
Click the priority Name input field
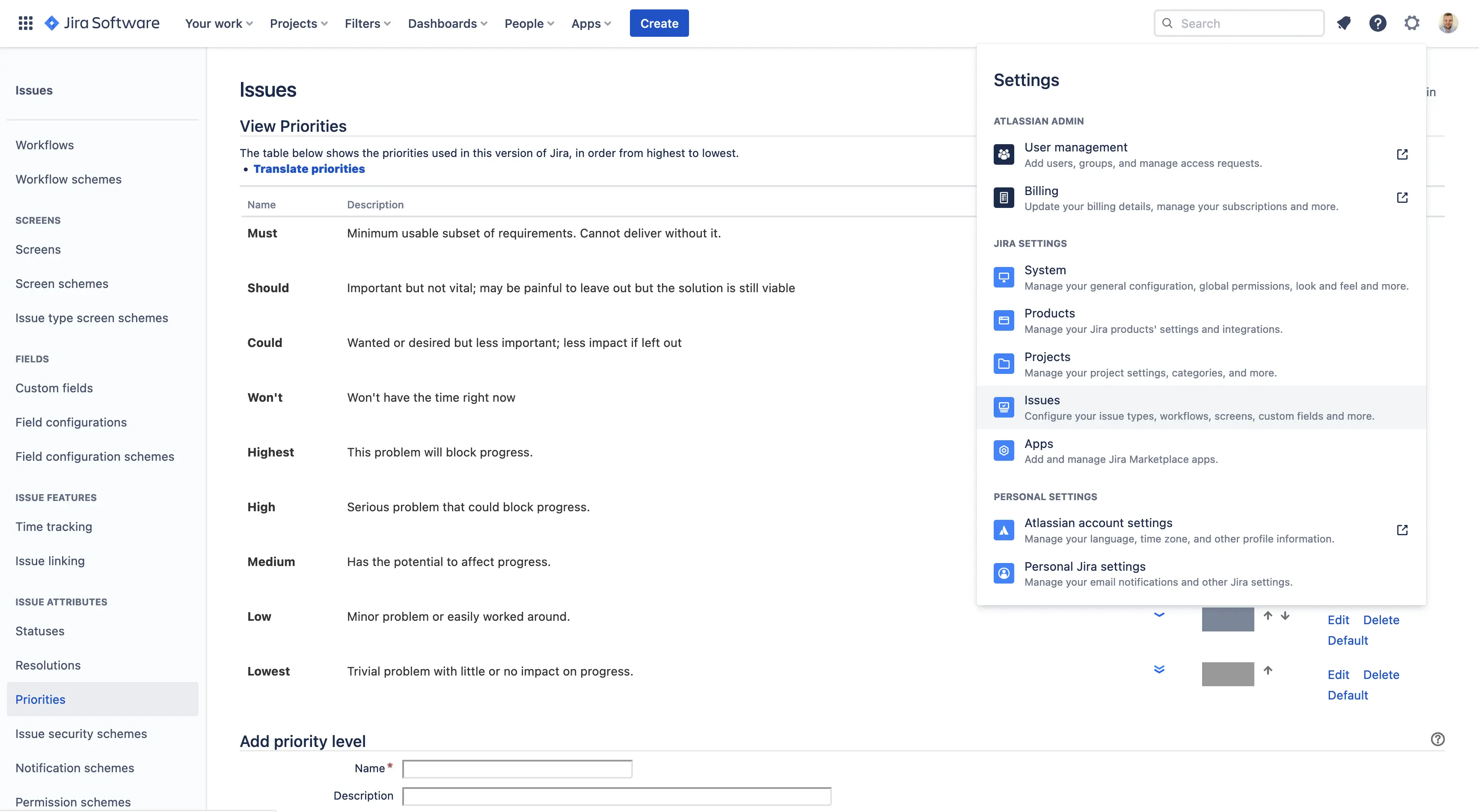[x=517, y=769]
